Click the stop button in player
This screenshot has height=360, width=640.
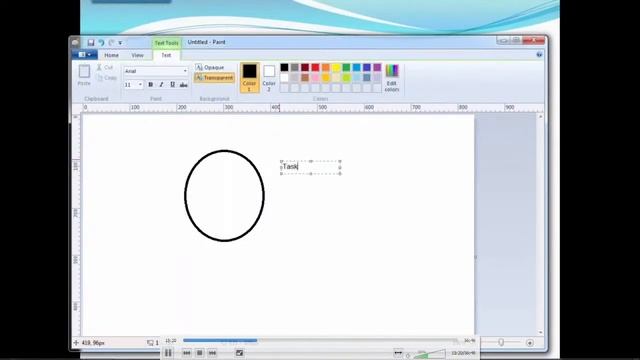pyautogui.click(x=200, y=353)
